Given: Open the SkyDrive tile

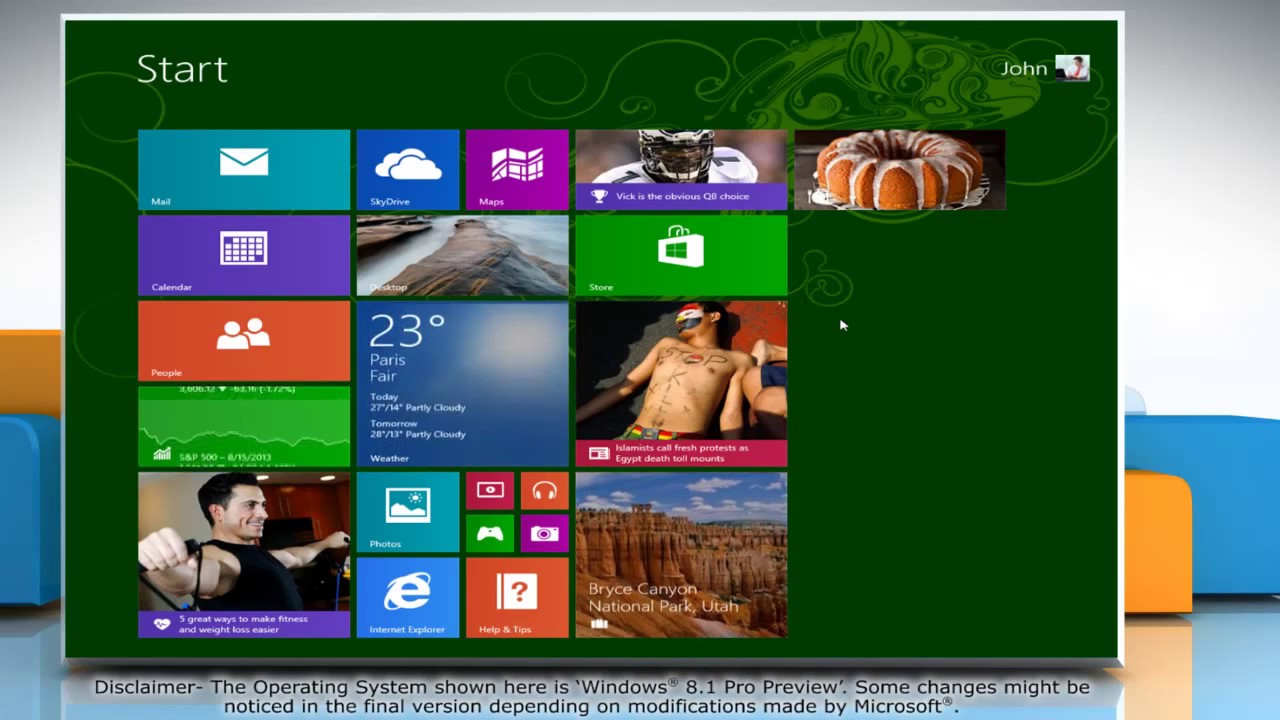Looking at the screenshot, I should [x=408, y=169].
